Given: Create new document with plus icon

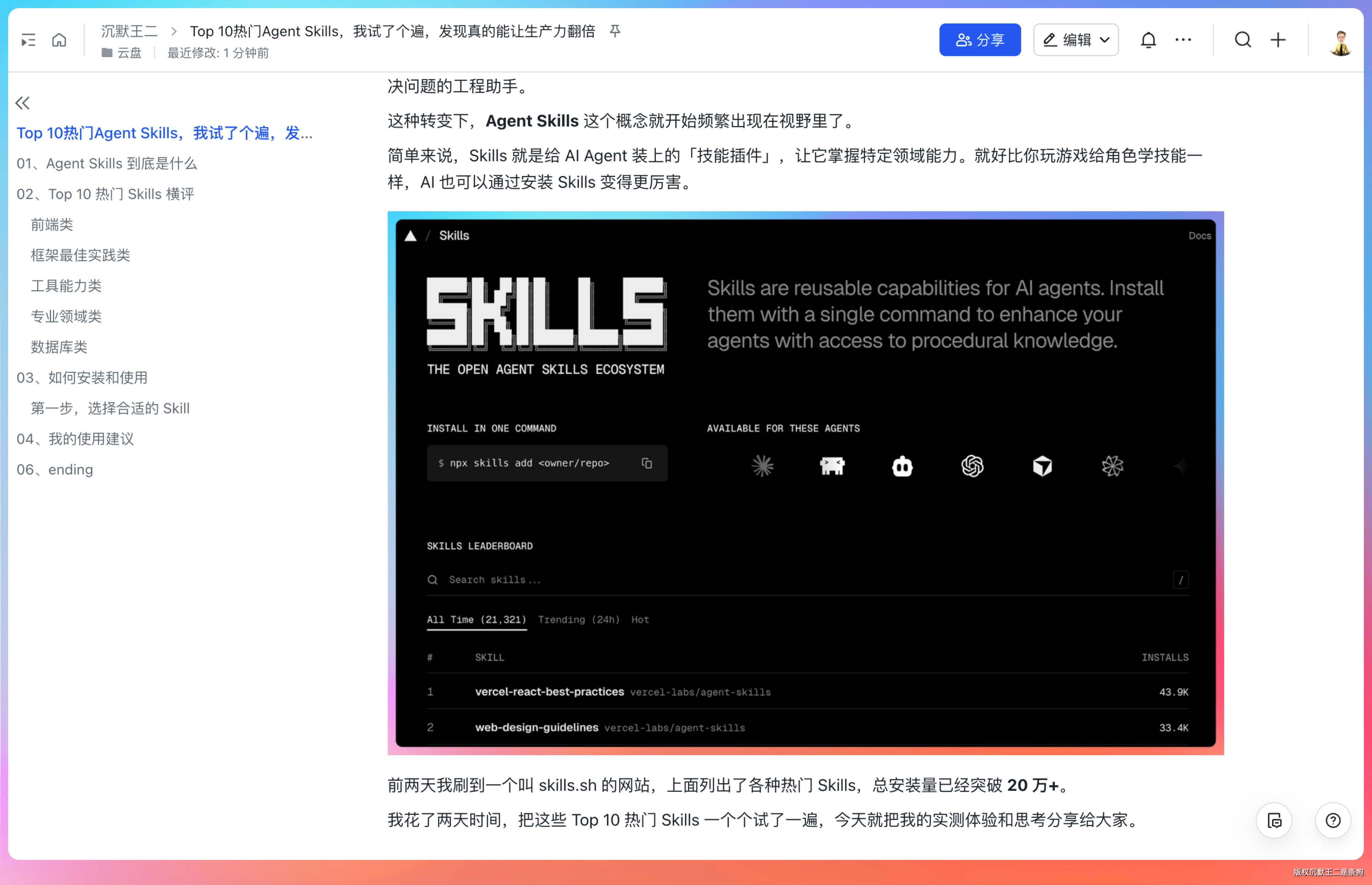Looking at the screenshot, I should [x=1278, y=40].
